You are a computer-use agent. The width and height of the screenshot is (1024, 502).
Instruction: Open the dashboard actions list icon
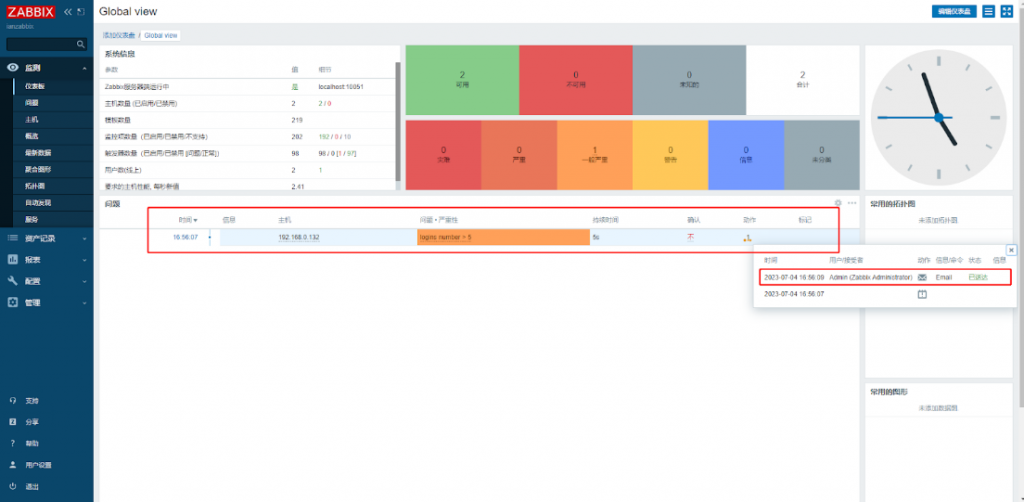(x=989, y=11)
